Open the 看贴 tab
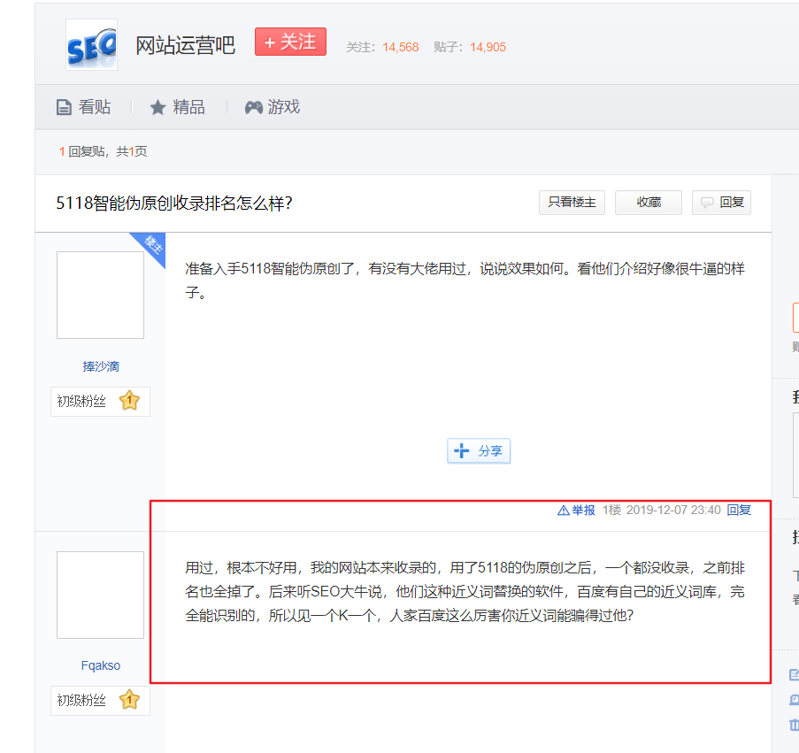Image resolution: width=799 pixels, height=753 pixels. [84, 107]
